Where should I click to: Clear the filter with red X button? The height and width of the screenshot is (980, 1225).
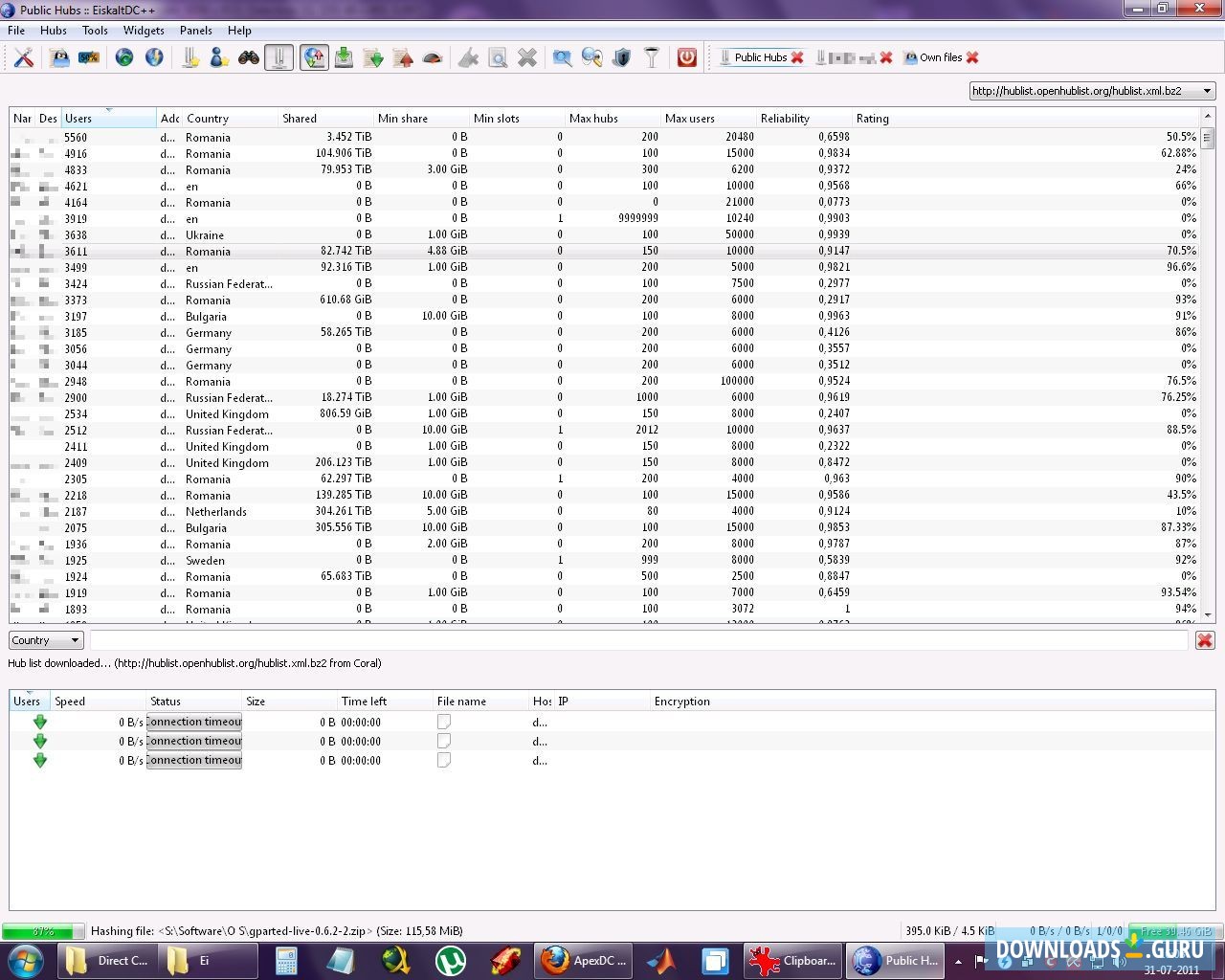(x=1205, y=640)
